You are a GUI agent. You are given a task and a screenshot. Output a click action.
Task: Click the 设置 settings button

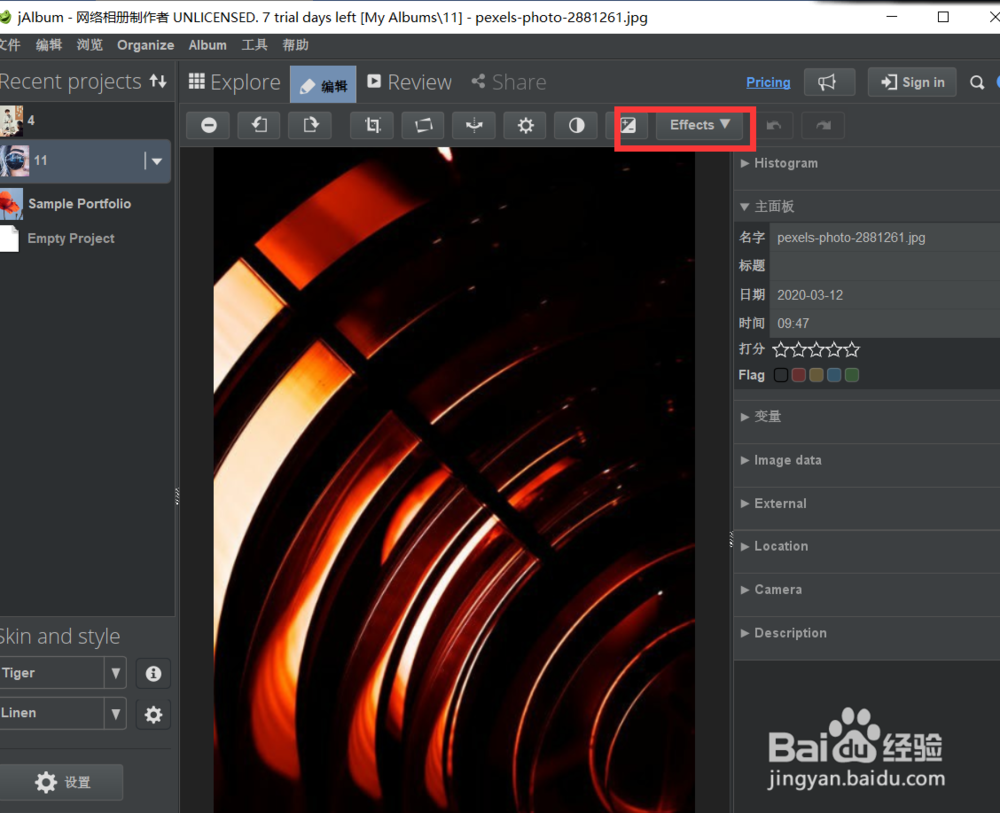tap(62, 782)
